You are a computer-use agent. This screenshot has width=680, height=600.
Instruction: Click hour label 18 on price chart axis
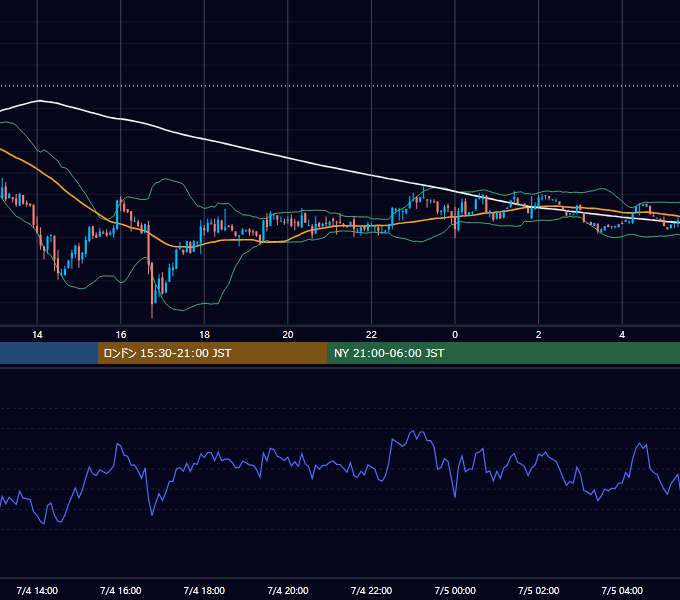(204, 335)
